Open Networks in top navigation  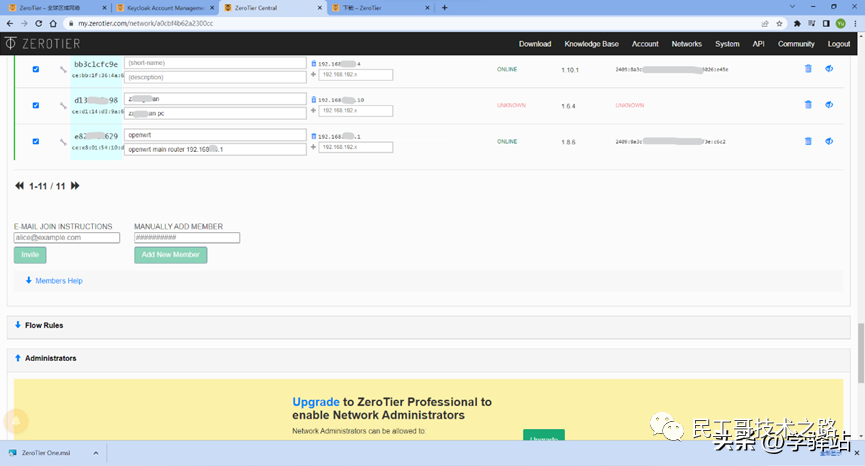tap(686, 44)
